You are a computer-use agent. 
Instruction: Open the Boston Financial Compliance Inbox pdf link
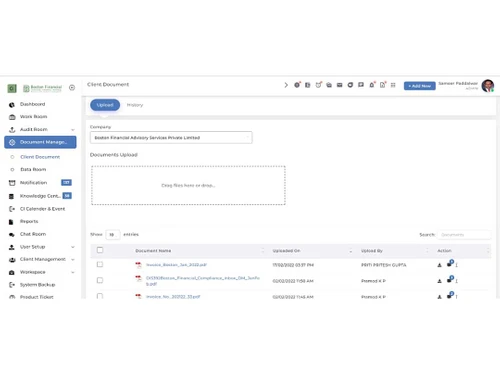coord(203,281)
